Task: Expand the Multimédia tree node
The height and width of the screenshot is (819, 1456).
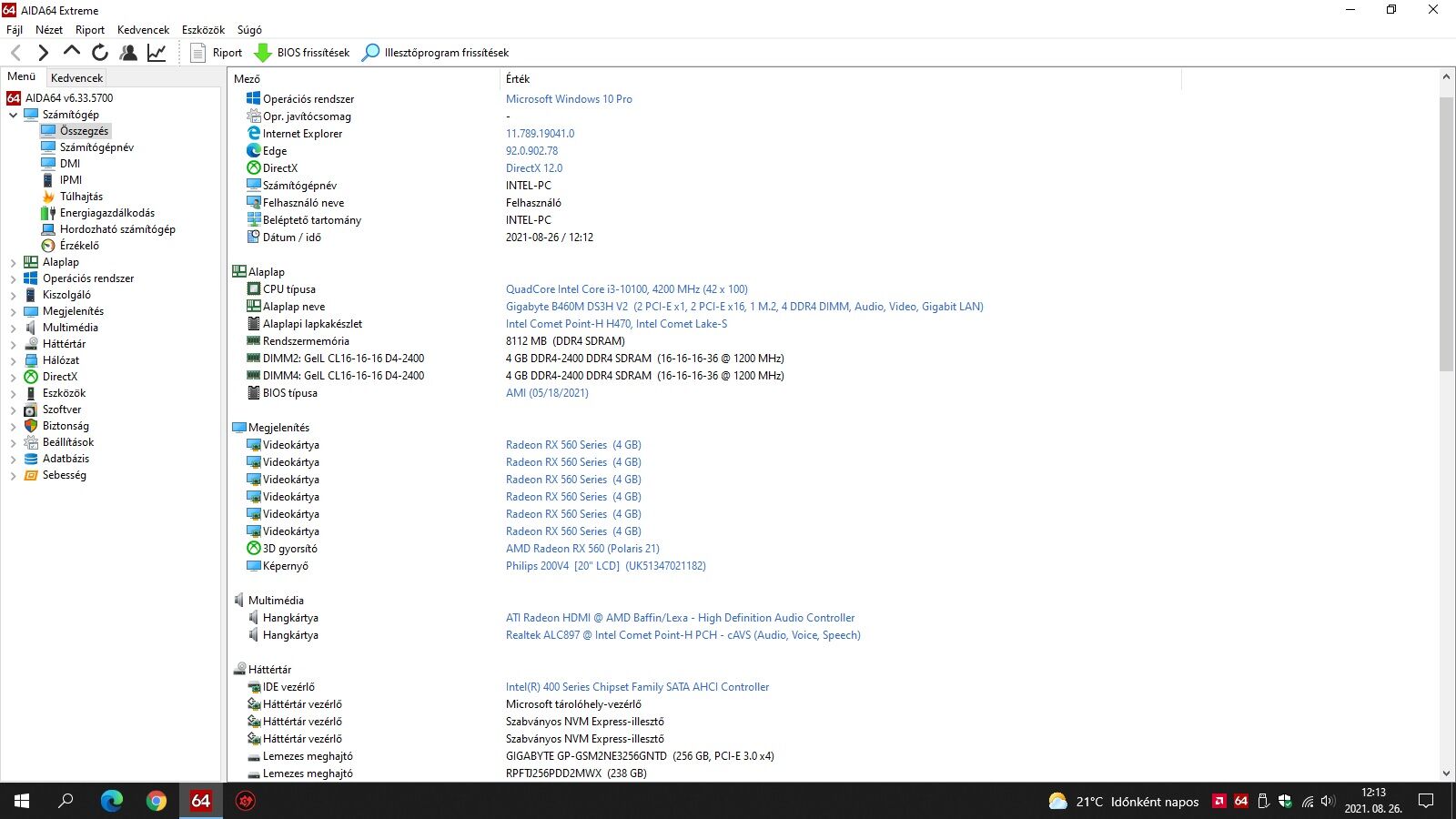Action: tap(13, 328)
